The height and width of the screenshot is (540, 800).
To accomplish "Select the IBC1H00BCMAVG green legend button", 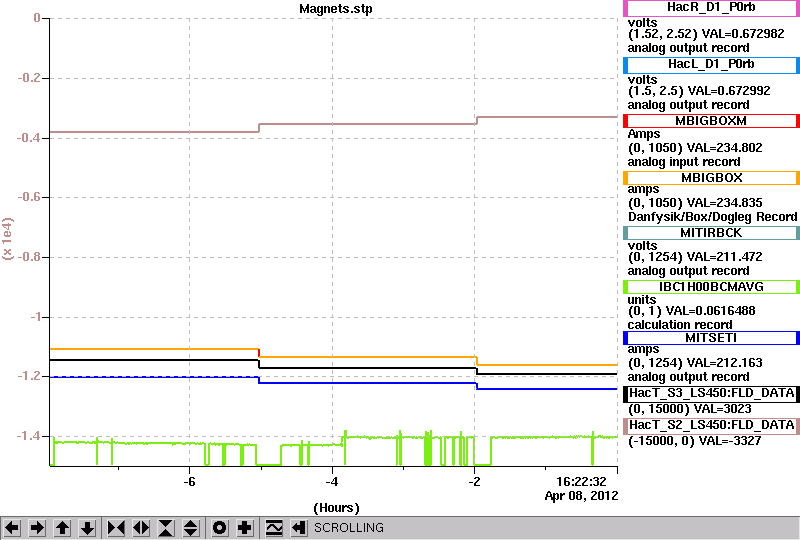I will pyautogui.click(x=711, y=287).
